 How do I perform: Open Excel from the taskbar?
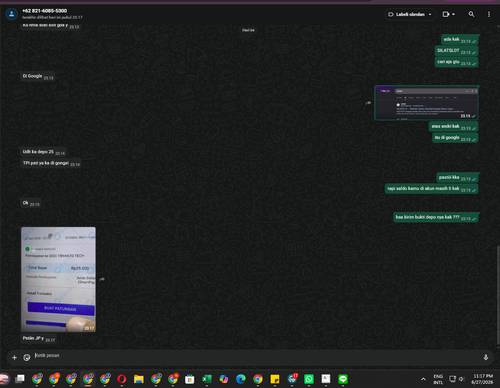tap(207, 379)
